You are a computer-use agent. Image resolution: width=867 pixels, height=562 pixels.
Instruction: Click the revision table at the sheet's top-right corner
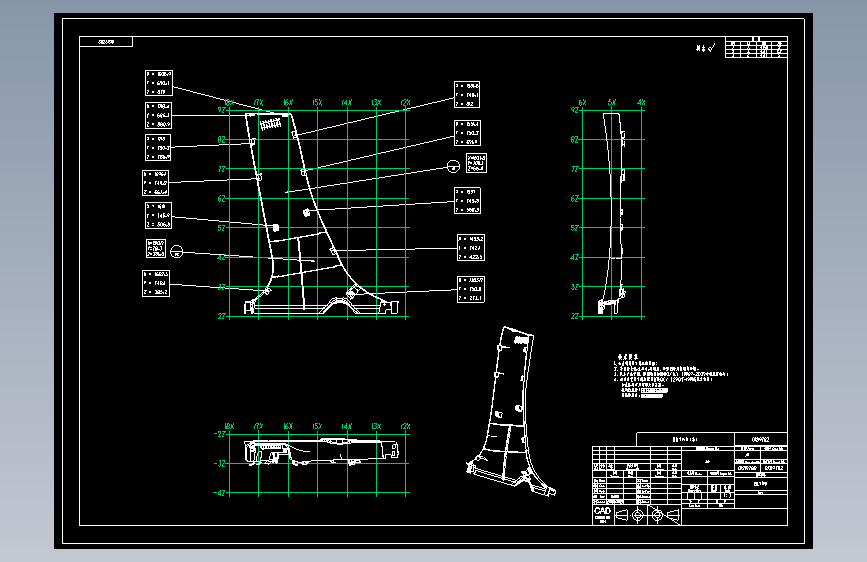756,48
